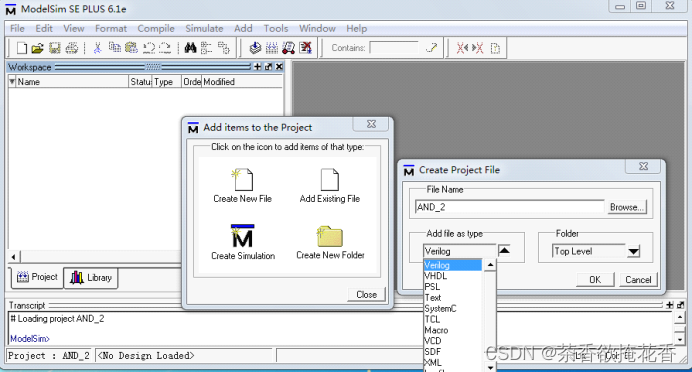Choose SystemC from the file type list
The width and height of the screenshot is (692, 372).
(x=452, y=308)
